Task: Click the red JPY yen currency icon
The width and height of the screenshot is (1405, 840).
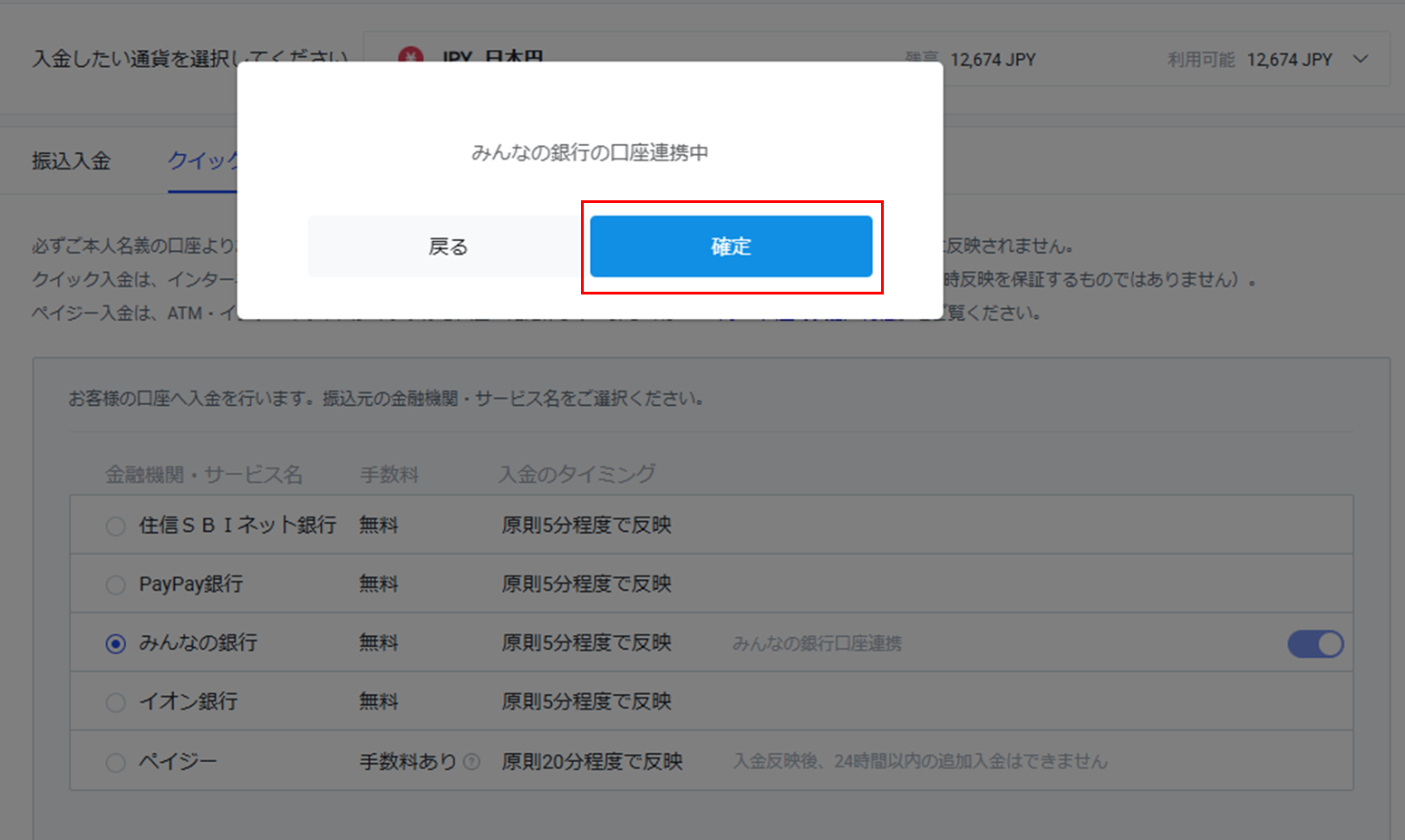Action: coord(411,56)
